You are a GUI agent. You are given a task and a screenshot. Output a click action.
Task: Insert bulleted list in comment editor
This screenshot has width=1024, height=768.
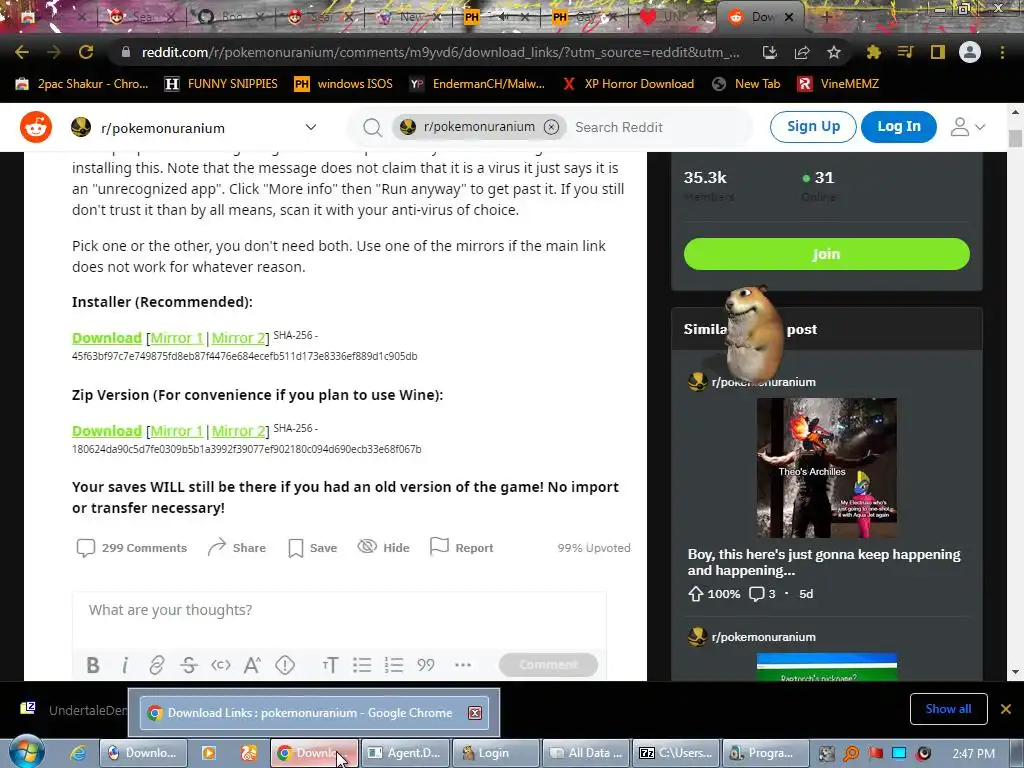click(x=362, y=665)
